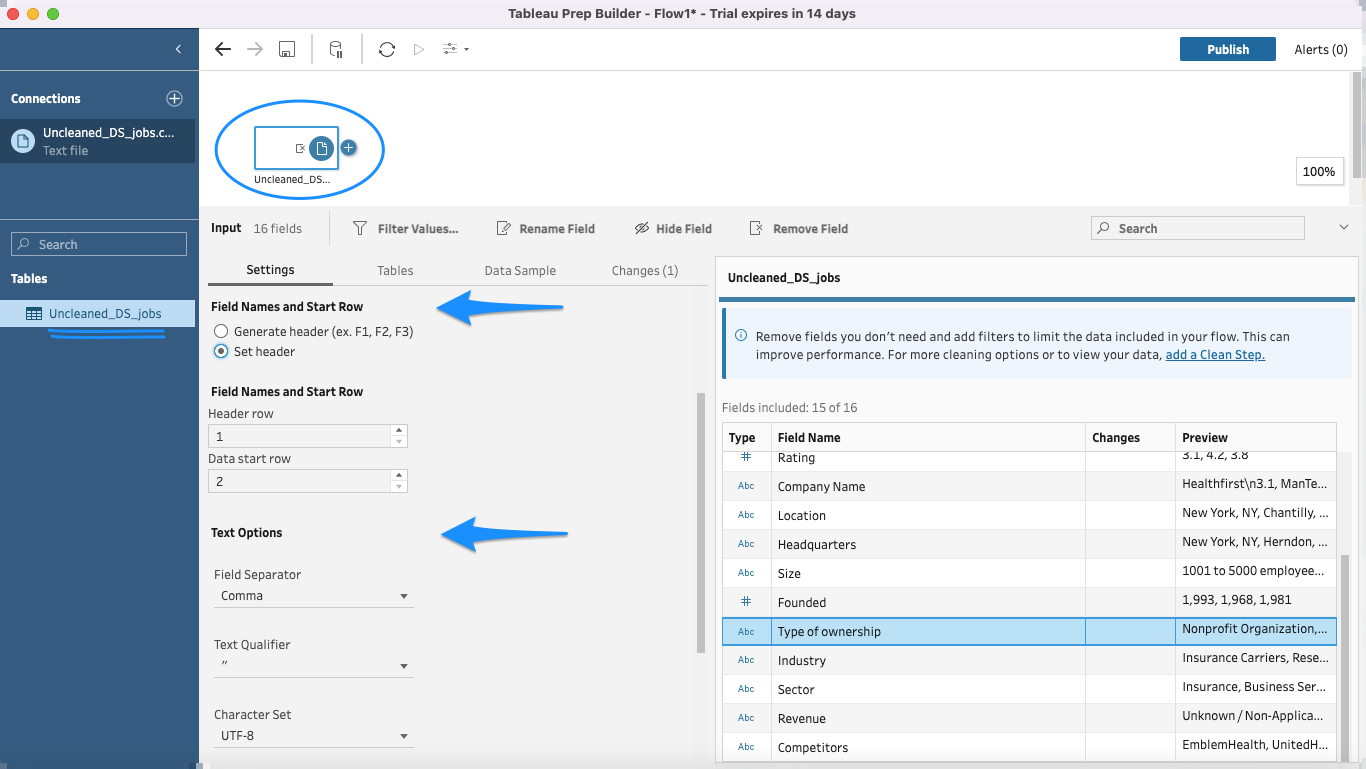Viewport: 1366px width, 769px height.
Task: Select the Uncleaned_DS_jobs text file connection
Action: tap(98, 141)
